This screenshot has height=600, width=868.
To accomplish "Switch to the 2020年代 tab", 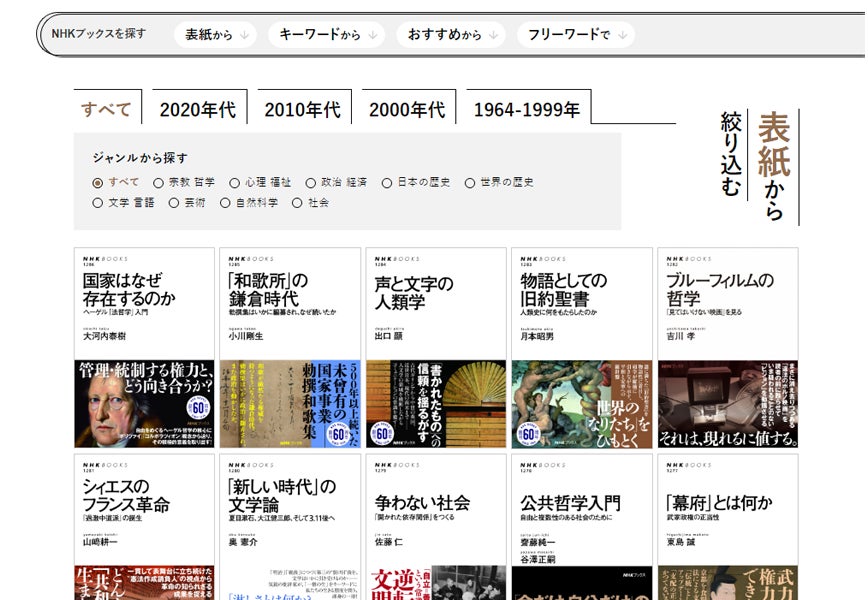I will (197, 109).
